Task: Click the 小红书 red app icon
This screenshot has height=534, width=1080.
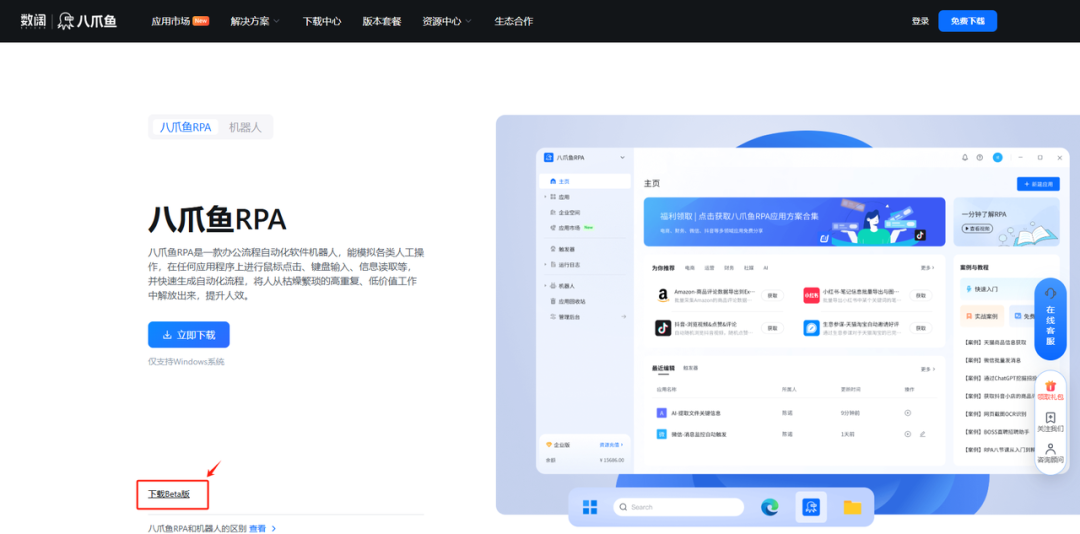Action: (x=811, y=295)
